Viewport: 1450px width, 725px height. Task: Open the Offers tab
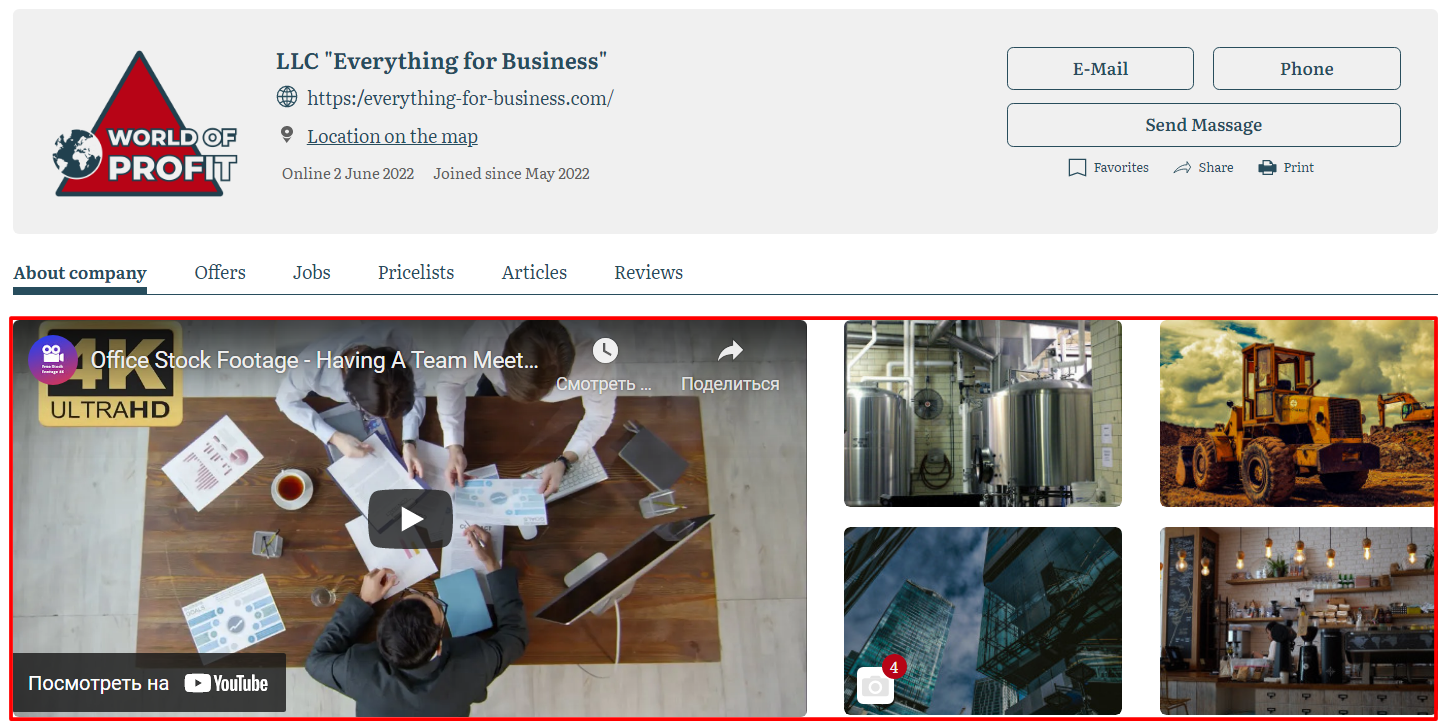point(220,273)
